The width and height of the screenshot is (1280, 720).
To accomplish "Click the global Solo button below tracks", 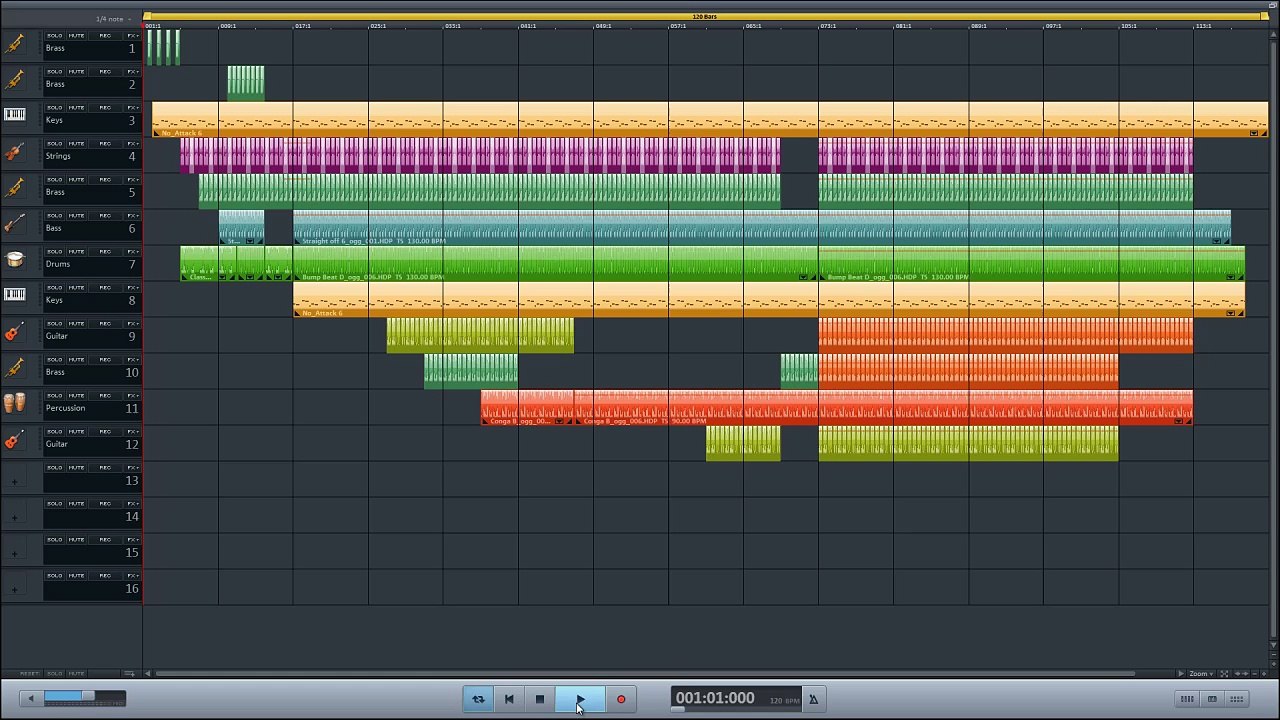I will (x=55, y=674).
